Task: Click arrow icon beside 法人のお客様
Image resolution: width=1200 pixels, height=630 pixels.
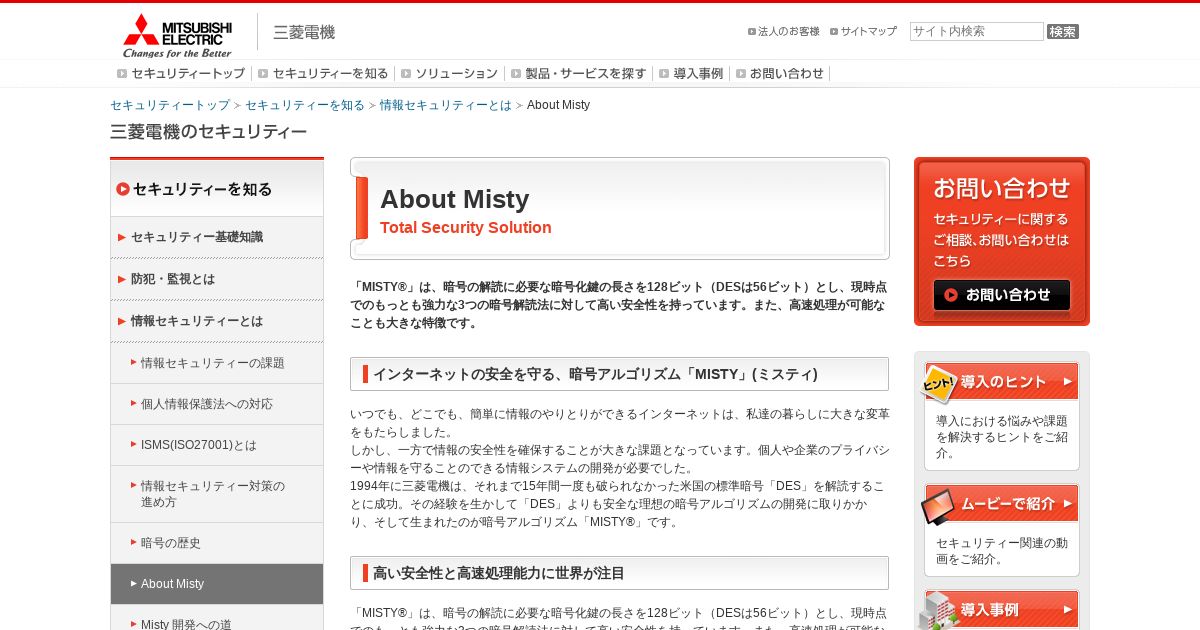Action: [752, 32]
